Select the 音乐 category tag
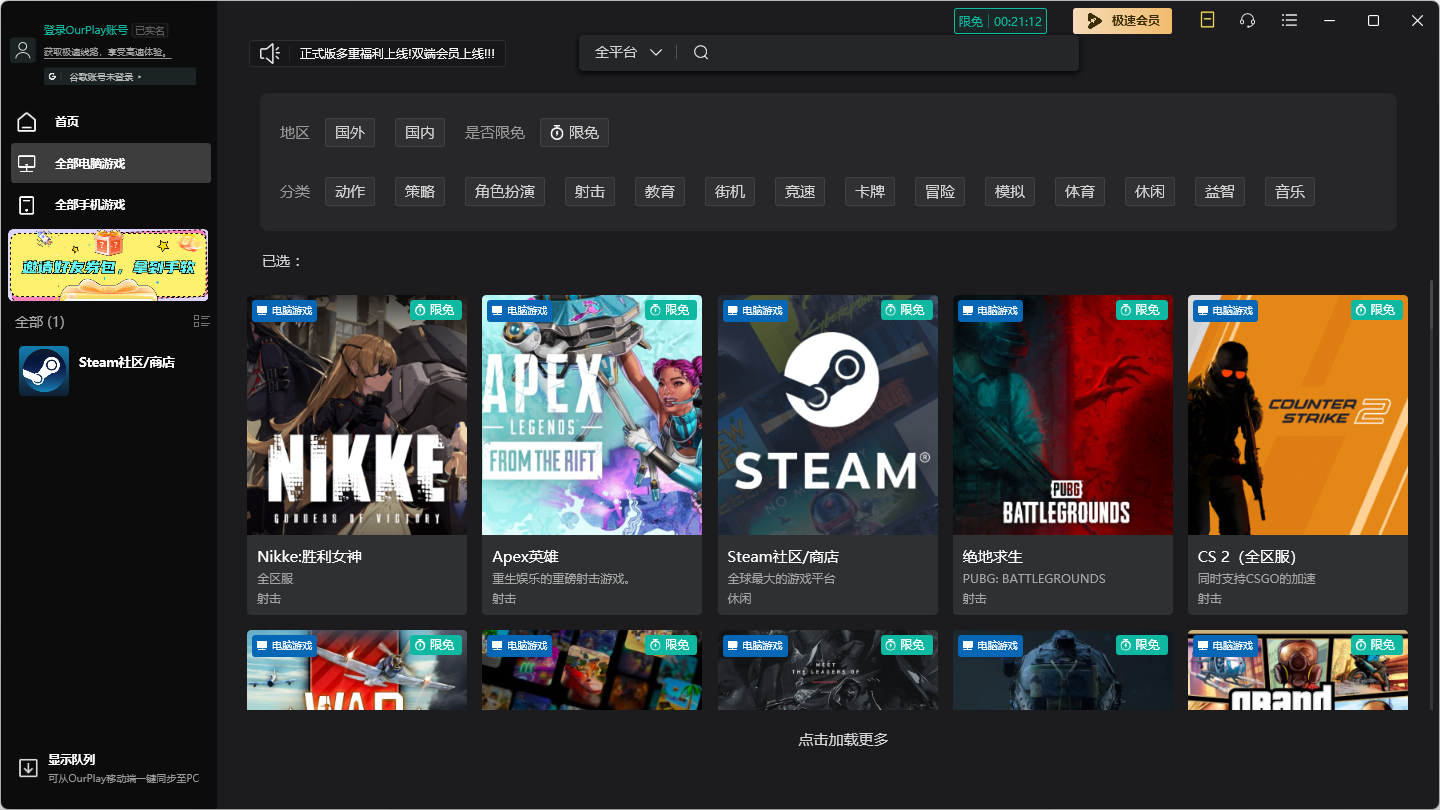1440x810 pixels. point(1290,192)
